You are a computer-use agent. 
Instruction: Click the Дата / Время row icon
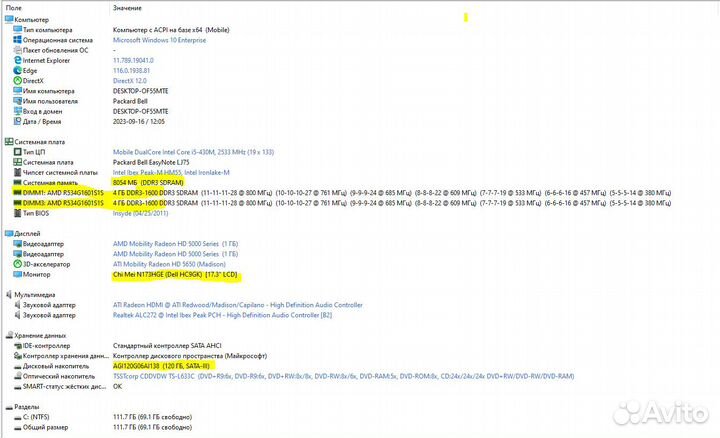click(x=16, y=122)
